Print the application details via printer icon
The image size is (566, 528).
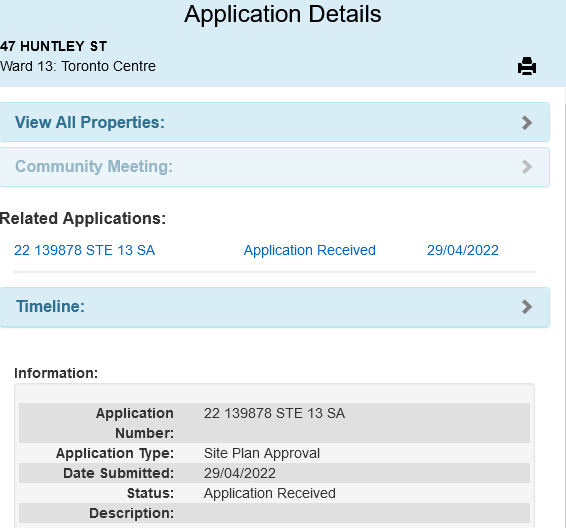[x=527, y=66]
